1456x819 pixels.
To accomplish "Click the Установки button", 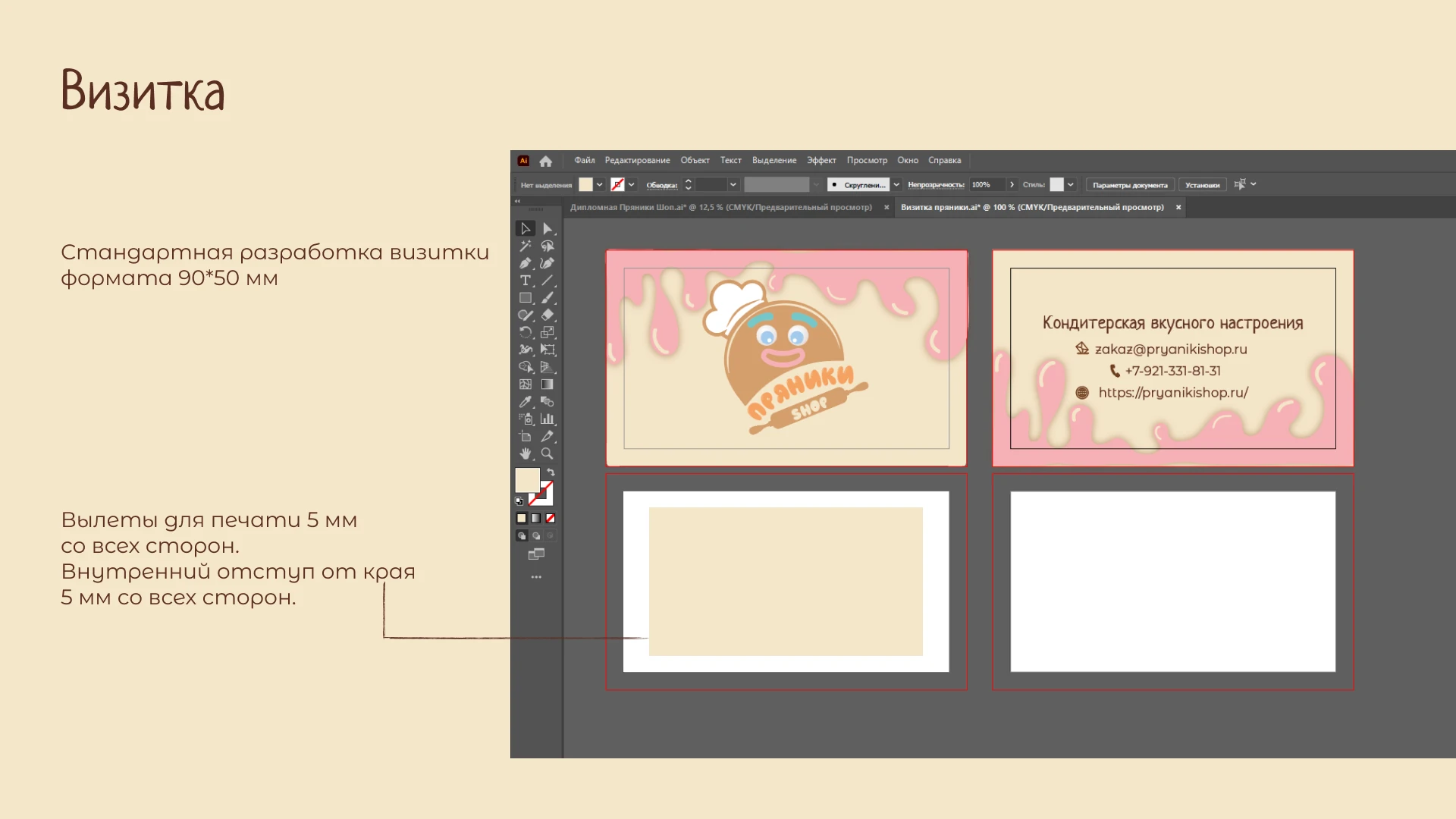I will click(1202, 184).
